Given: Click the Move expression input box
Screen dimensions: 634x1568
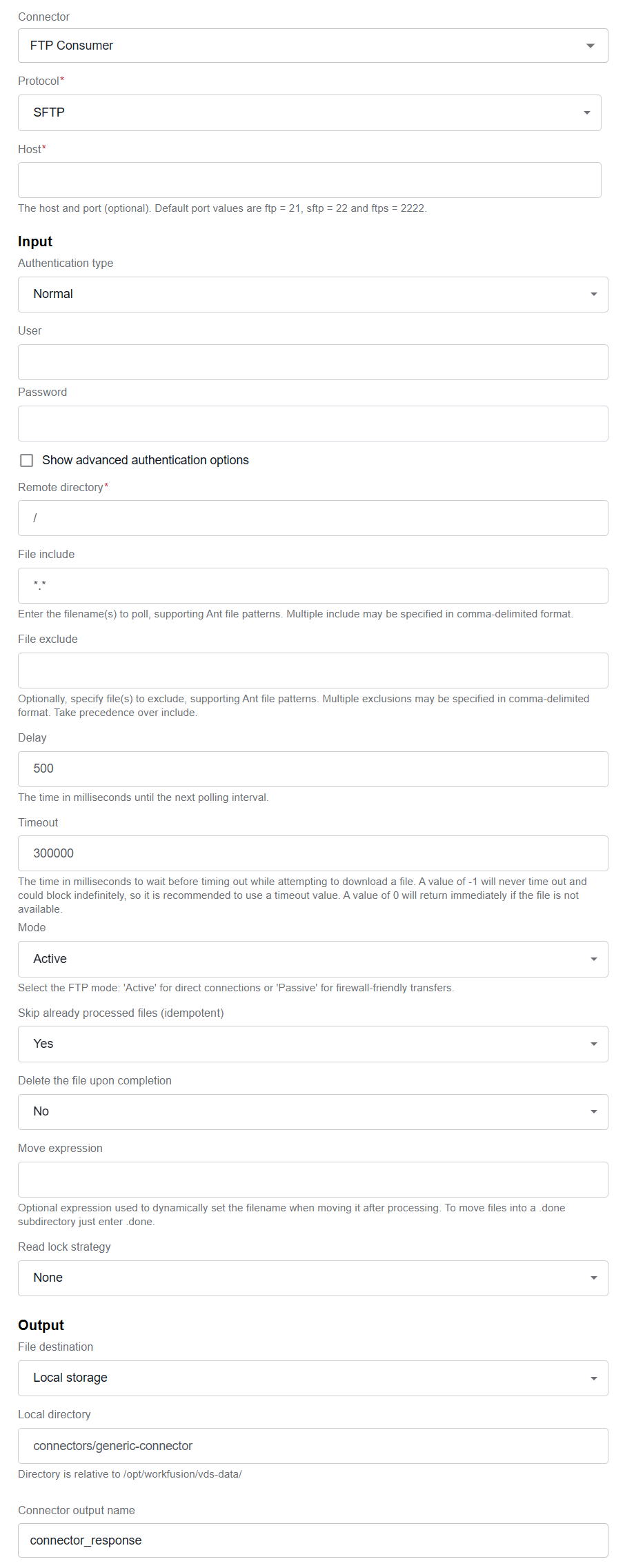Looking at the screenshot, I should tap(313, 1180).
